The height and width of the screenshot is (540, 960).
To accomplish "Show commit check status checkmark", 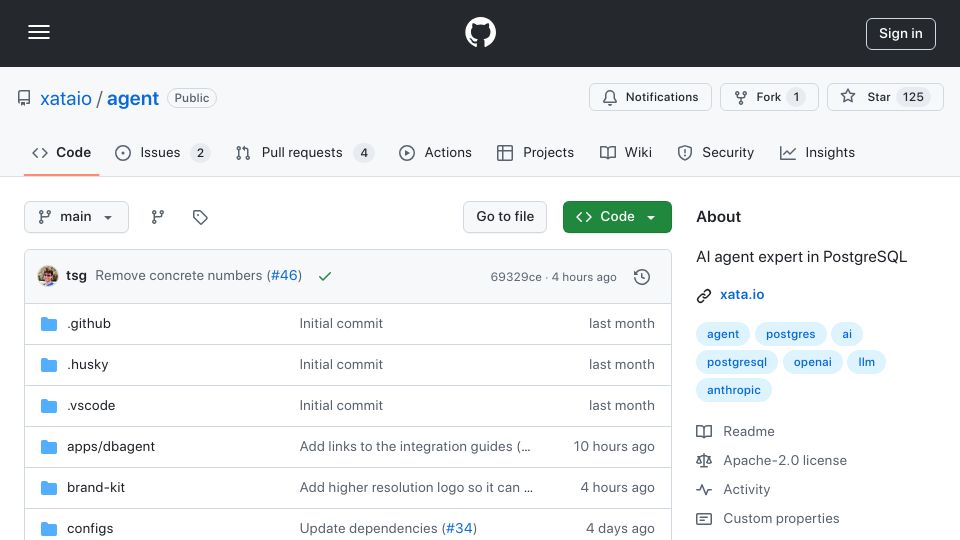I will [x=324, y=276].
